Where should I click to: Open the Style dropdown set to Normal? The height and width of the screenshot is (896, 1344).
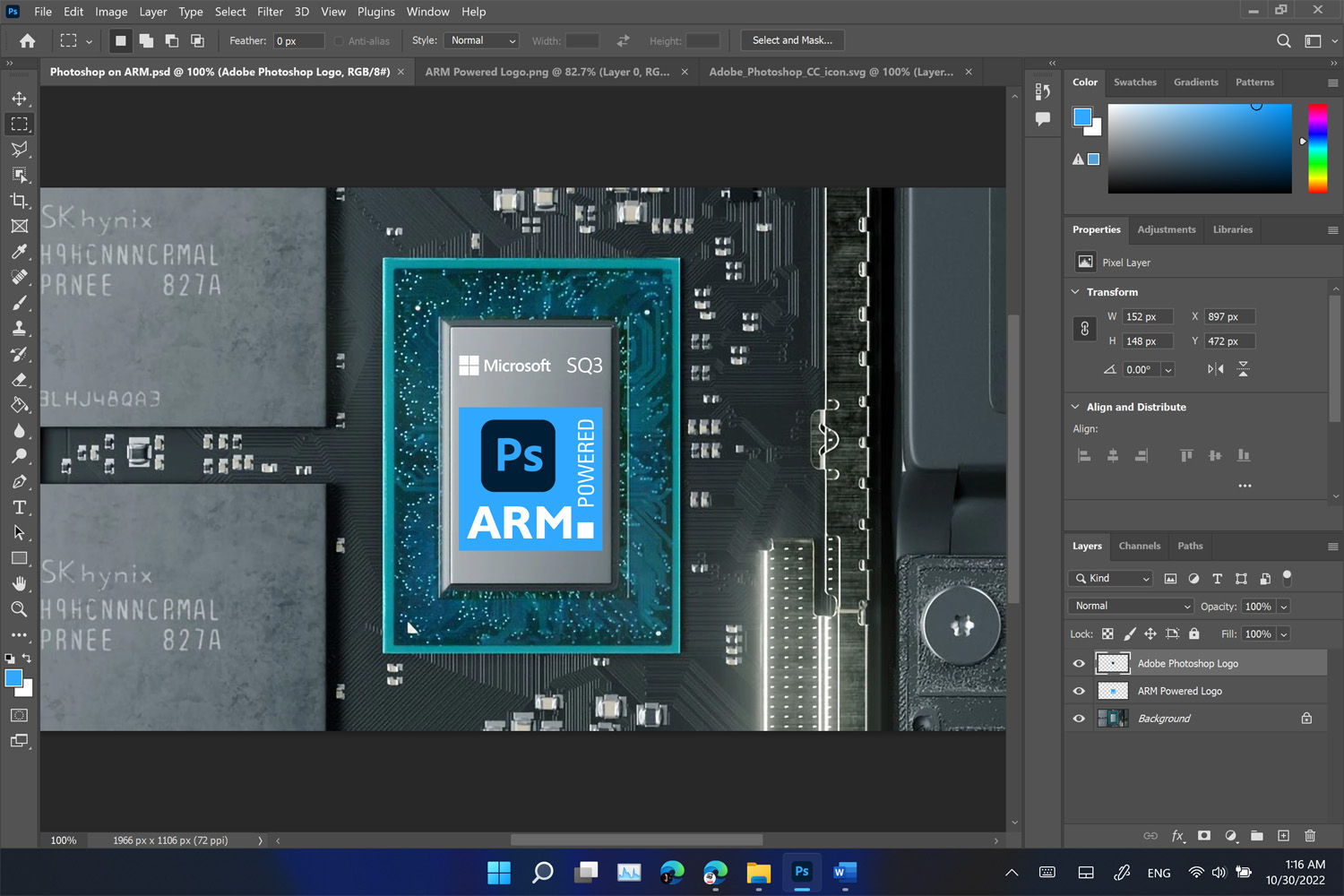tap(482, 41)
